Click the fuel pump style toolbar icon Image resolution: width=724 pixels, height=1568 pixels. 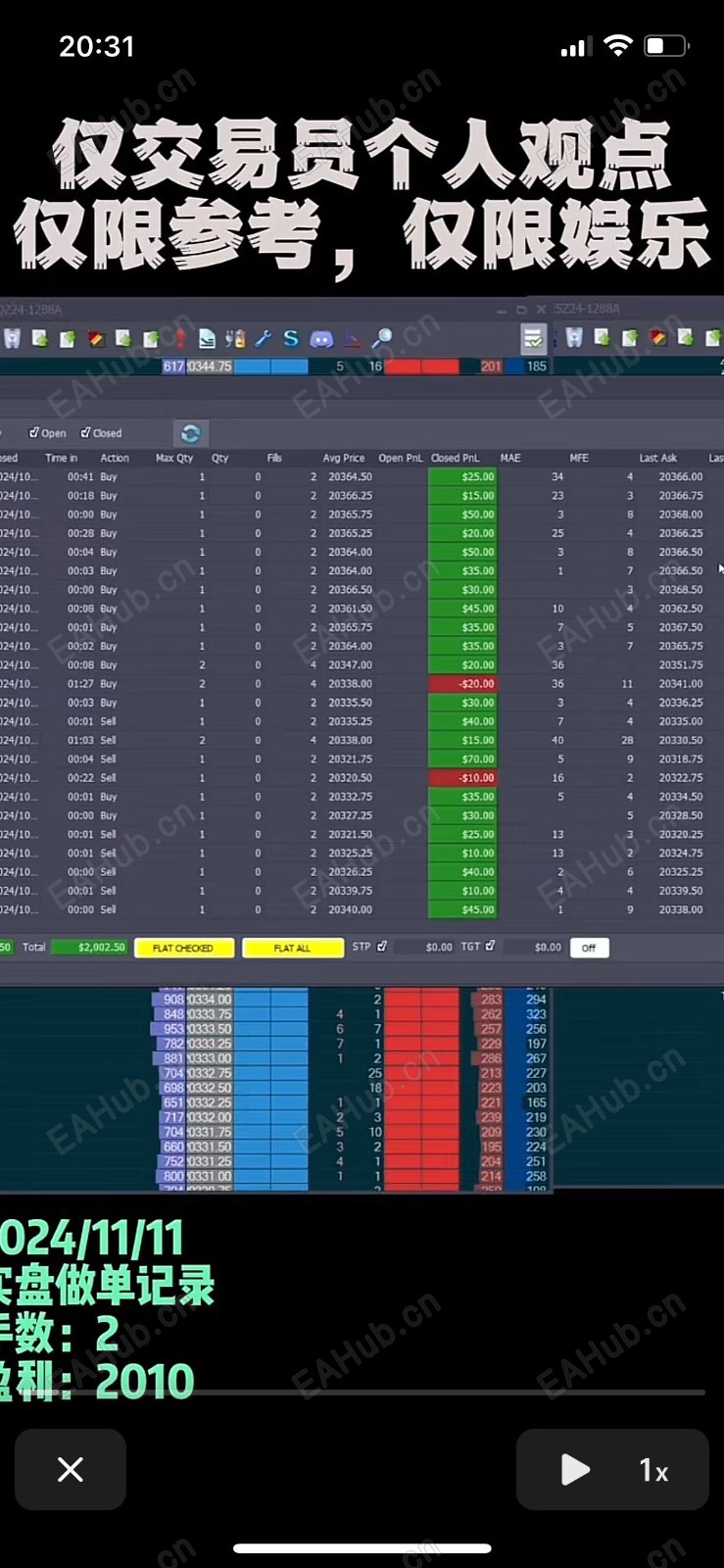click(x=235, y=339)
